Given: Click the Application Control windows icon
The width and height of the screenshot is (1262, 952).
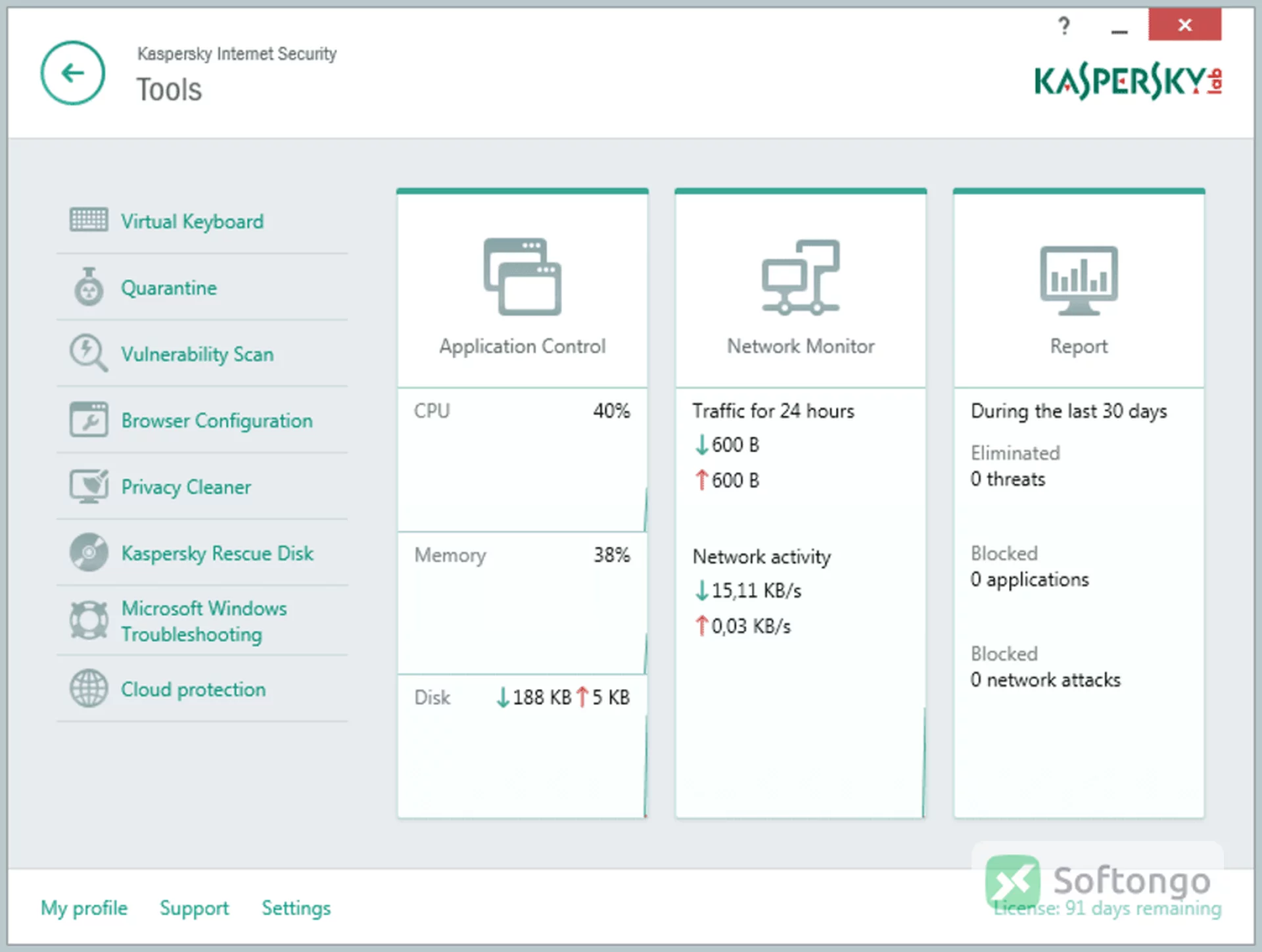Looking at the screenshot, I should point(523,277).
